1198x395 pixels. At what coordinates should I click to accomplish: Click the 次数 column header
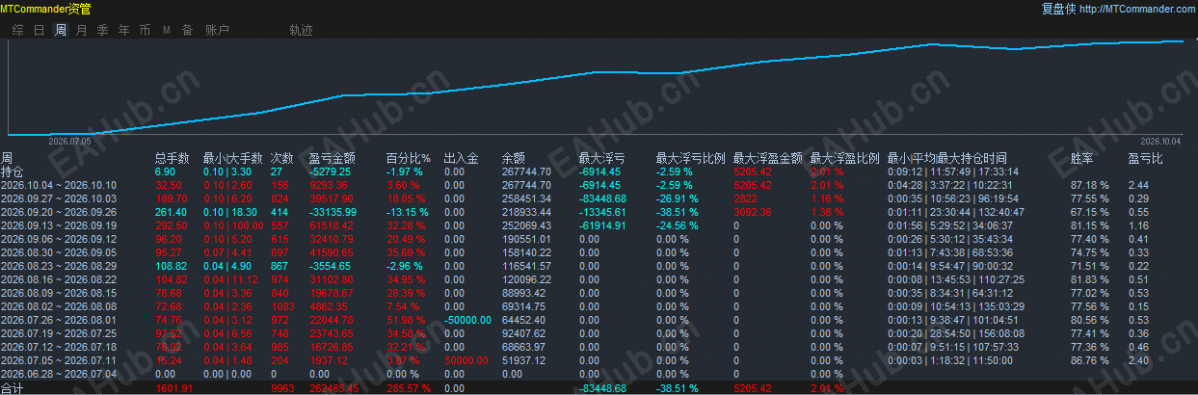(x=282, y=159)
